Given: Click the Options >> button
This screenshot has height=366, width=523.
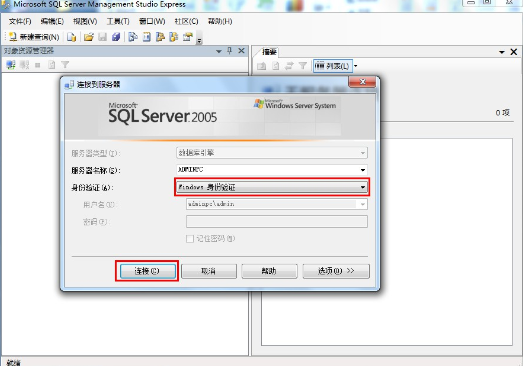Looking at the screenshot, I should pyautogui.click(x=336, y=271).
